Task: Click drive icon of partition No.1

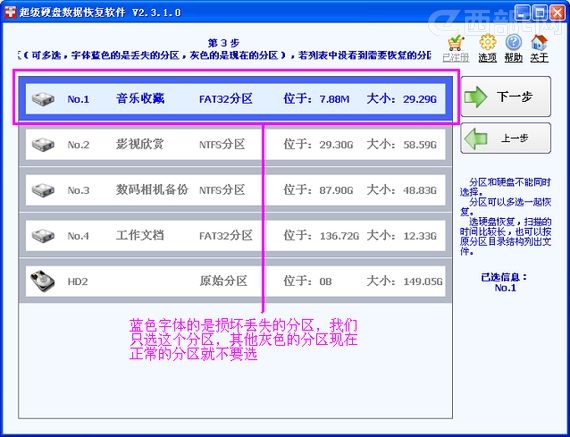Action: point(43,99)
